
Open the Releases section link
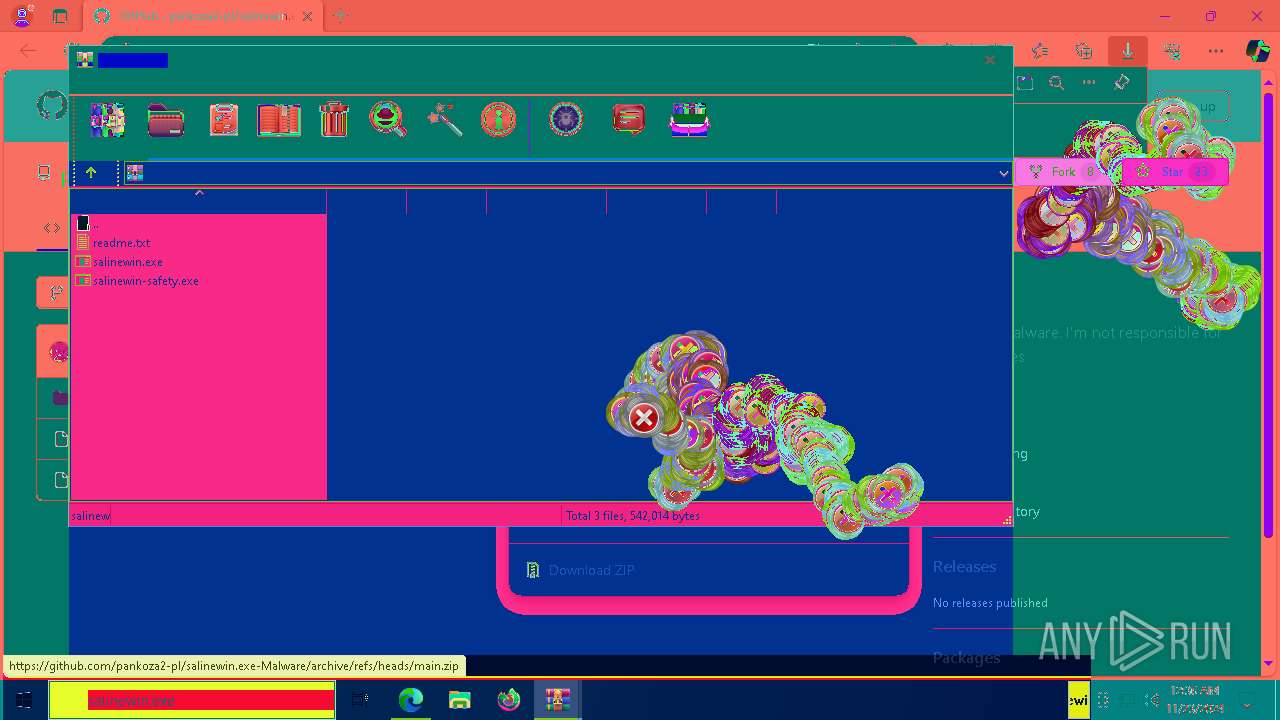click(964, 566)
